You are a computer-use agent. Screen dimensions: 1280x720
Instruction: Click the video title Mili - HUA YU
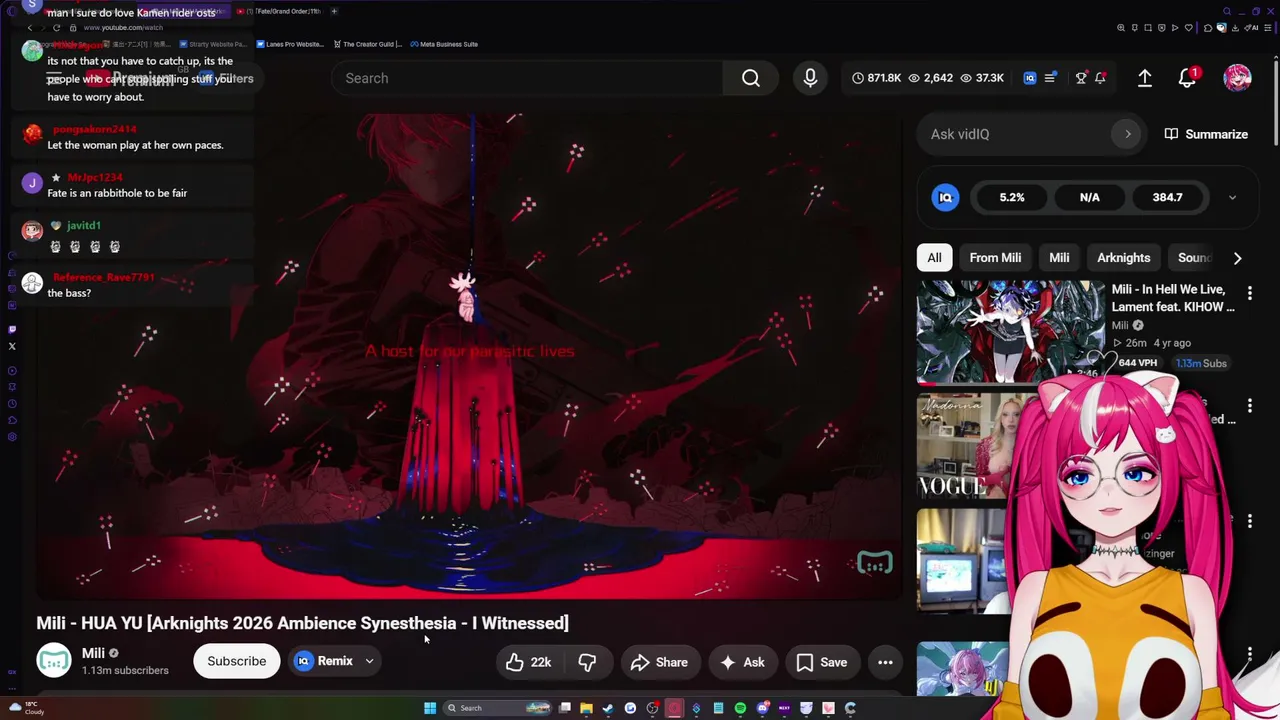[302, 623]
